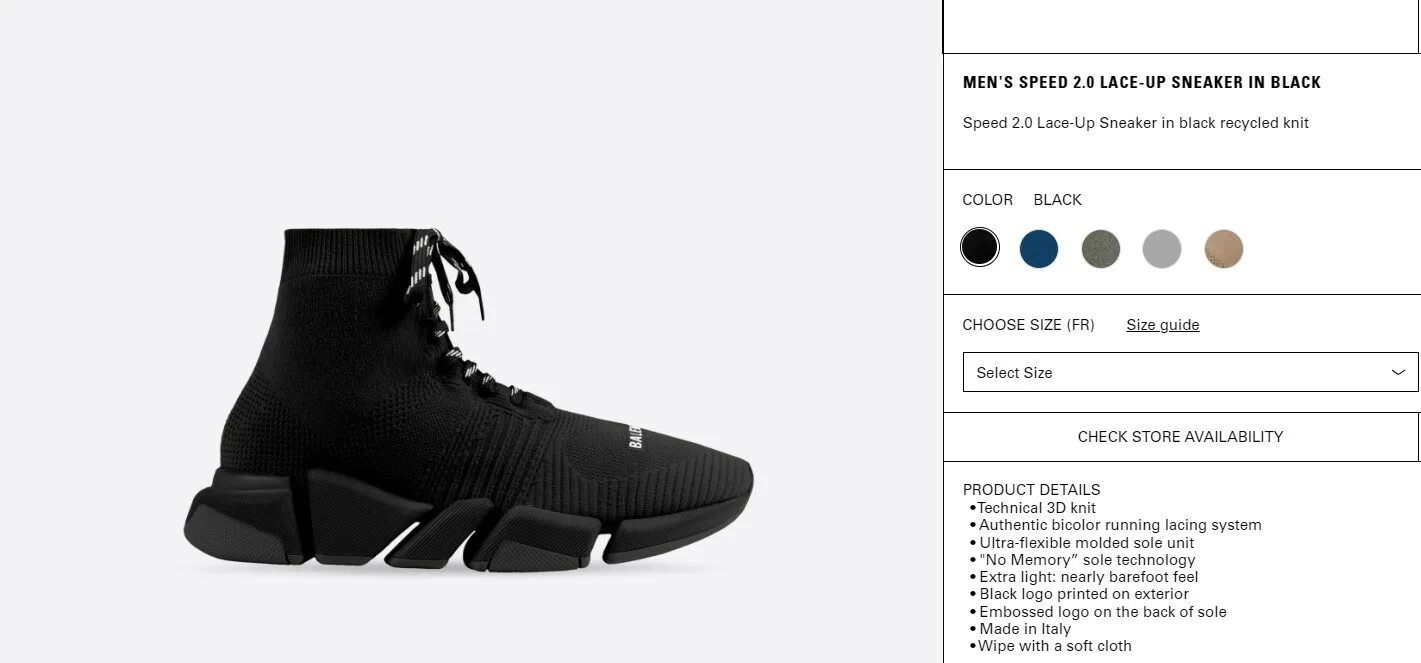Choose the navy blue color option
This screenshot has height=663, width=1421.
(x=1039, y=248)
